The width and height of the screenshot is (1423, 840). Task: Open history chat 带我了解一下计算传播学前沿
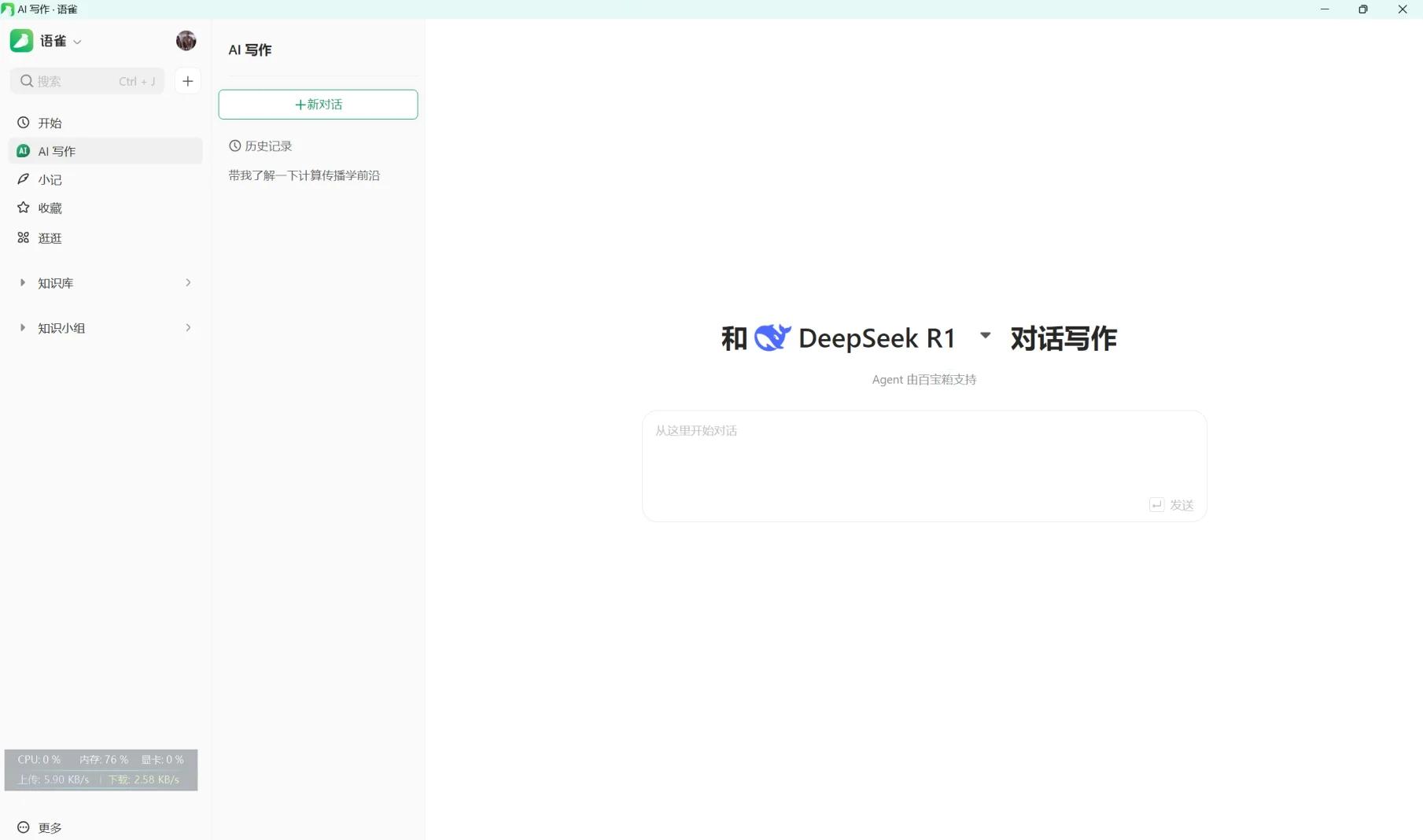[304, 175]
